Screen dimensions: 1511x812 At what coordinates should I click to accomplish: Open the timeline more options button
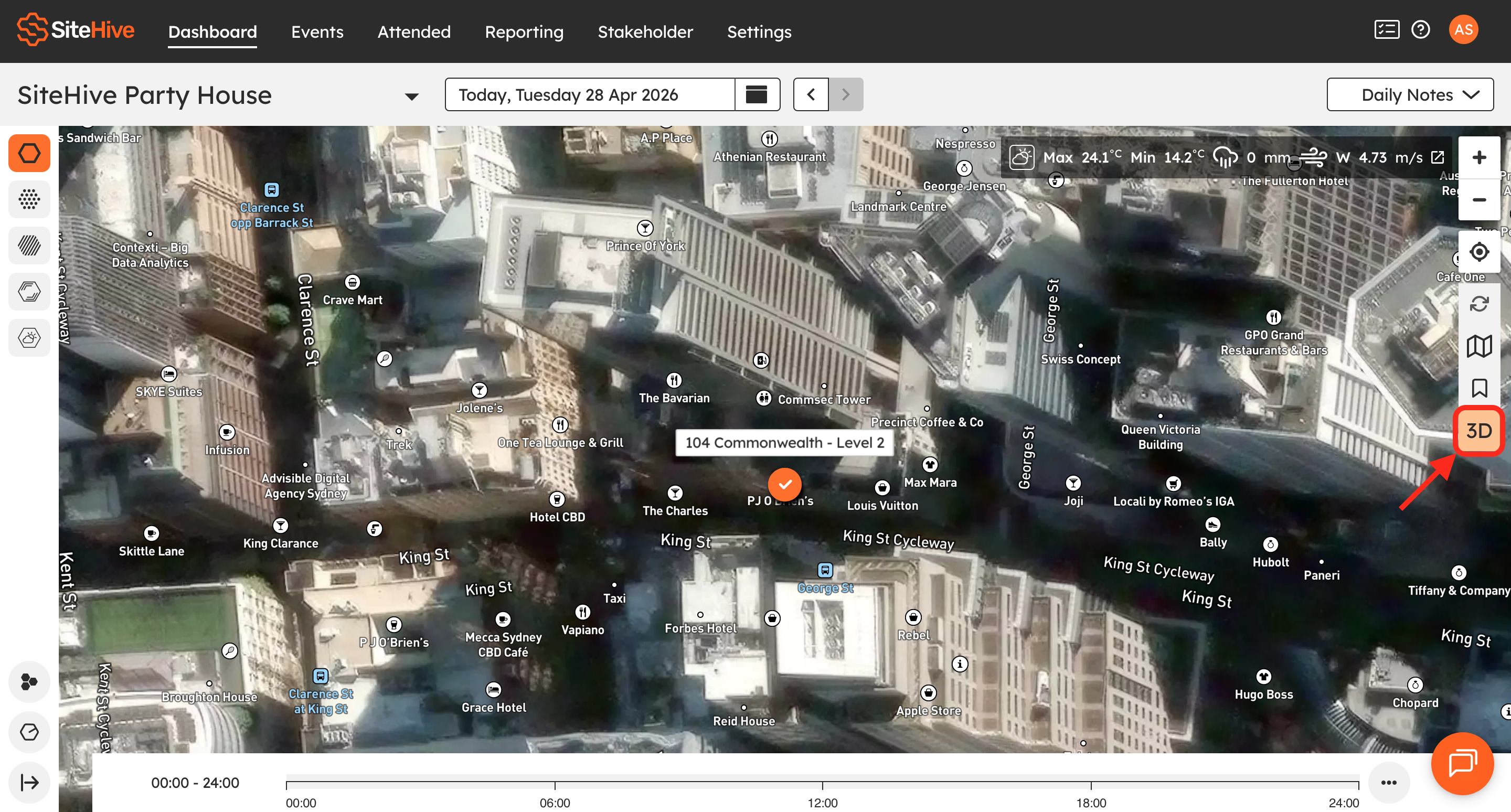(1389, 783)
